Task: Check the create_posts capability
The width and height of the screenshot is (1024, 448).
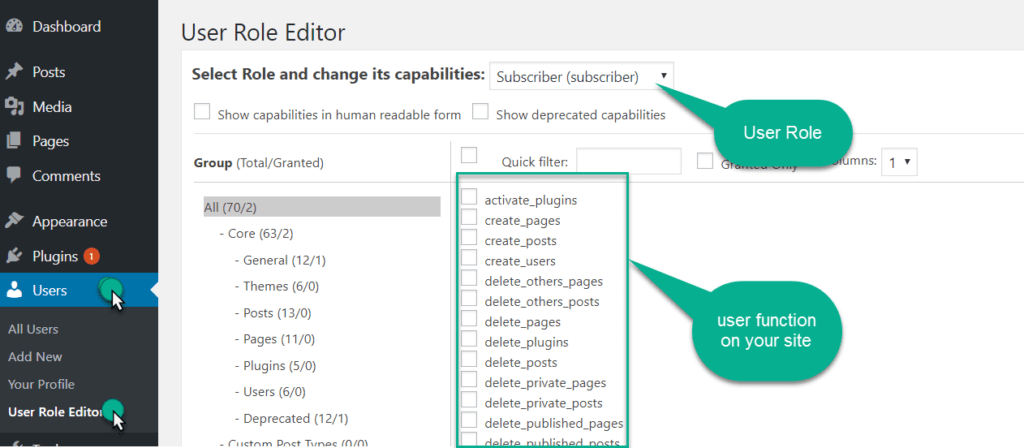Action: [469, 237]
